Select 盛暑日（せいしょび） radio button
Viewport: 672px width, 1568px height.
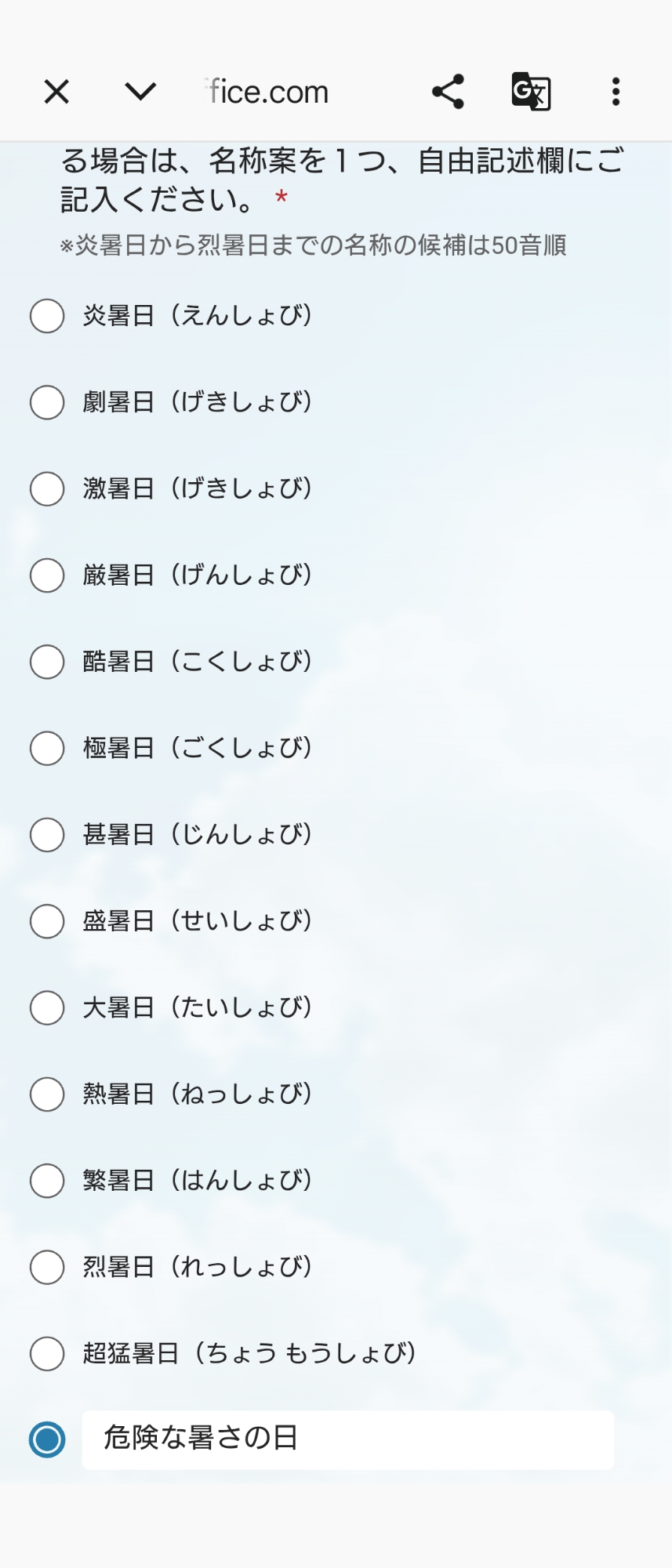[x=47, y=921]
